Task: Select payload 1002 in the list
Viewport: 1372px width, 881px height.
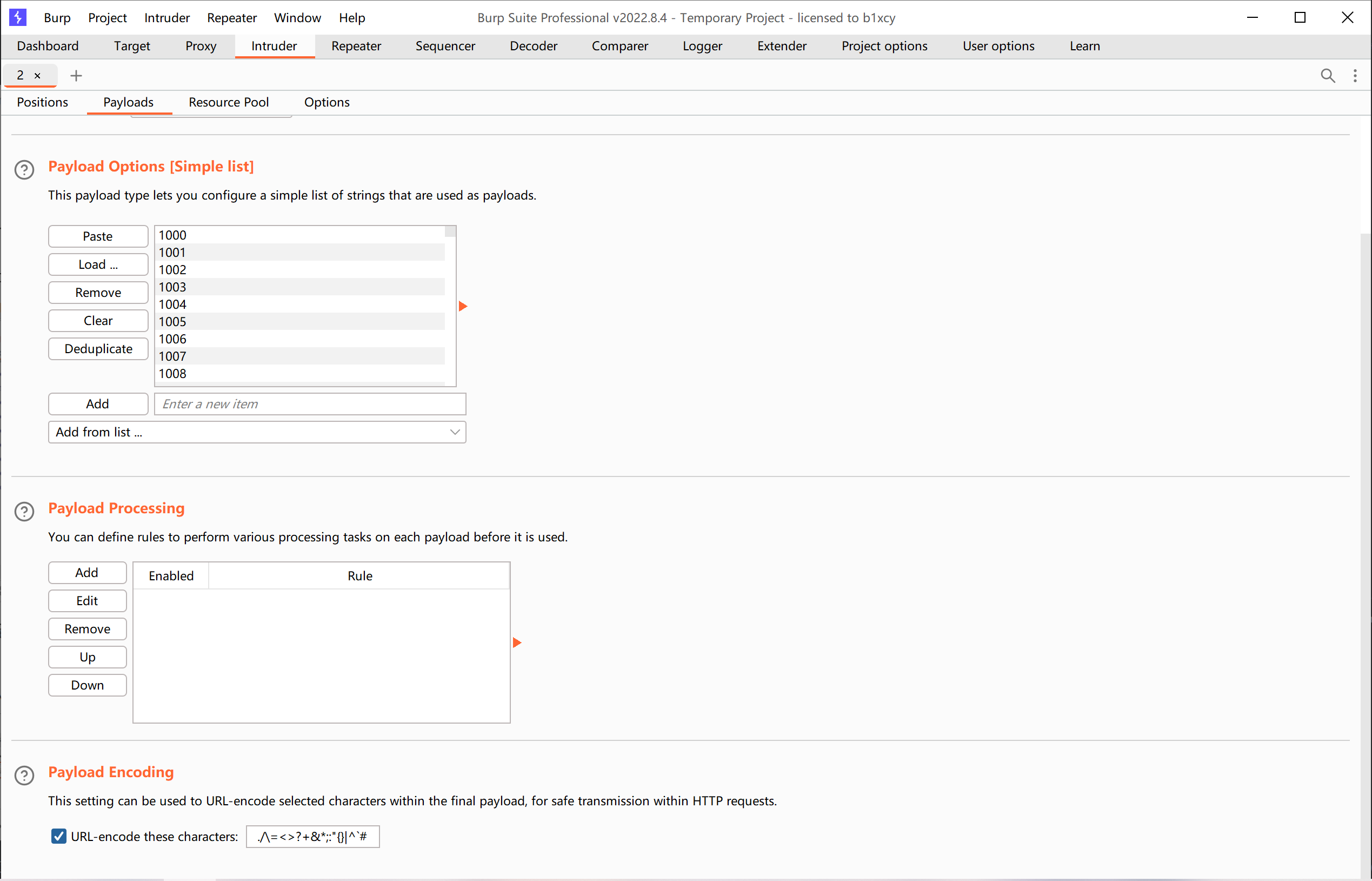Action: (x=300, y=269)
